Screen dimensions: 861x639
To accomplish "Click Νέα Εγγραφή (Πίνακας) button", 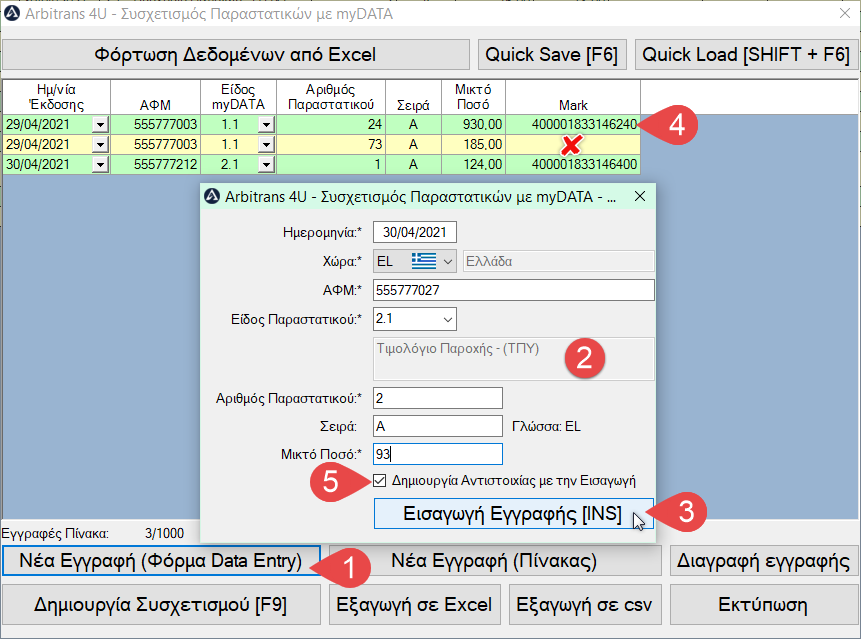I will pyautogui.click(x=494, y=560).
